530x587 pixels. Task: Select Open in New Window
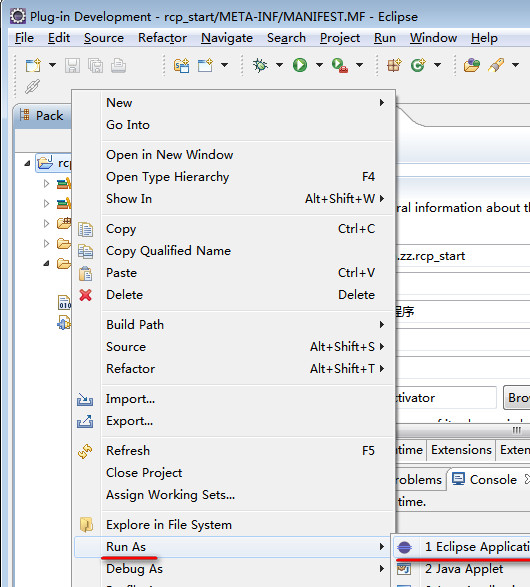tap(248, 155)
